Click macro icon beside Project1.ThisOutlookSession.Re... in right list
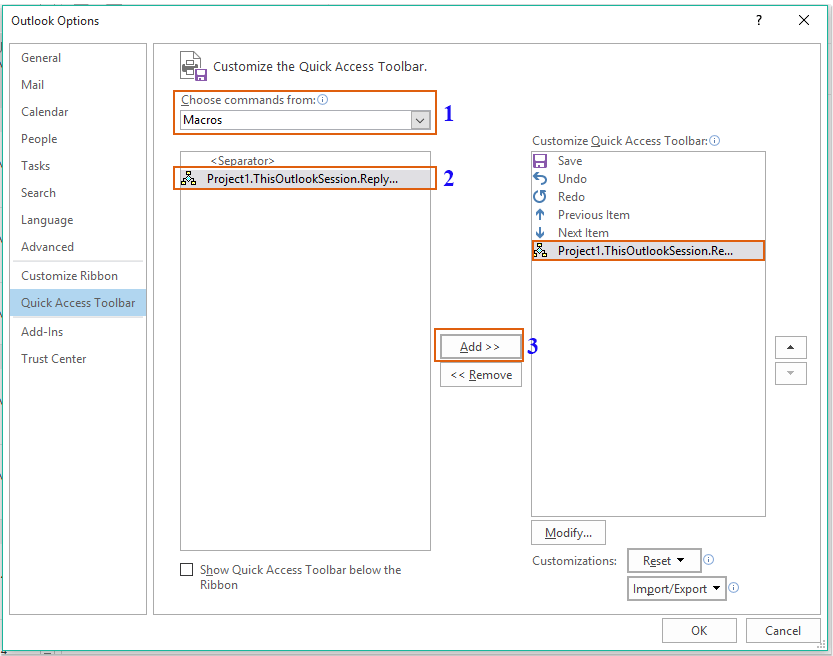This screenshot has width=833, height=656. point(540,251)
